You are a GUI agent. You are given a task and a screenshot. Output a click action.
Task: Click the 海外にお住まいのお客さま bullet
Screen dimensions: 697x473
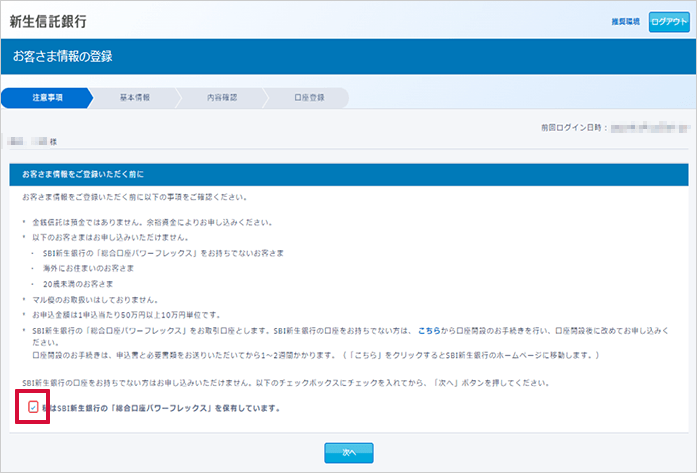tap(88, 268)
